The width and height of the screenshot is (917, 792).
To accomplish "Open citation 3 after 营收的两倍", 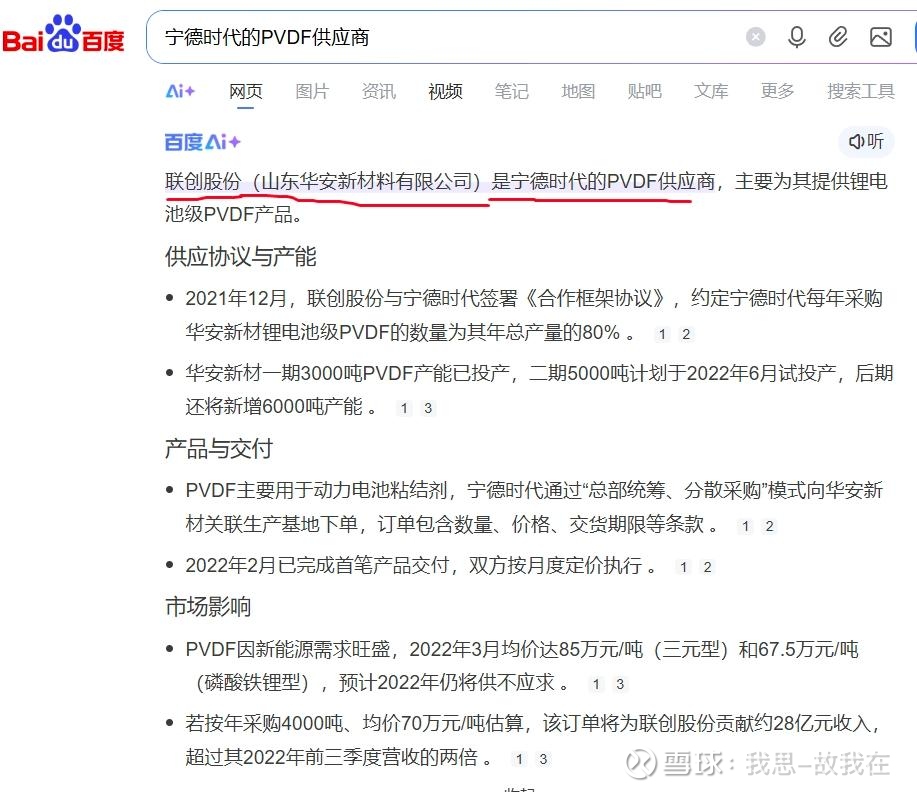I will coord(543,759).
